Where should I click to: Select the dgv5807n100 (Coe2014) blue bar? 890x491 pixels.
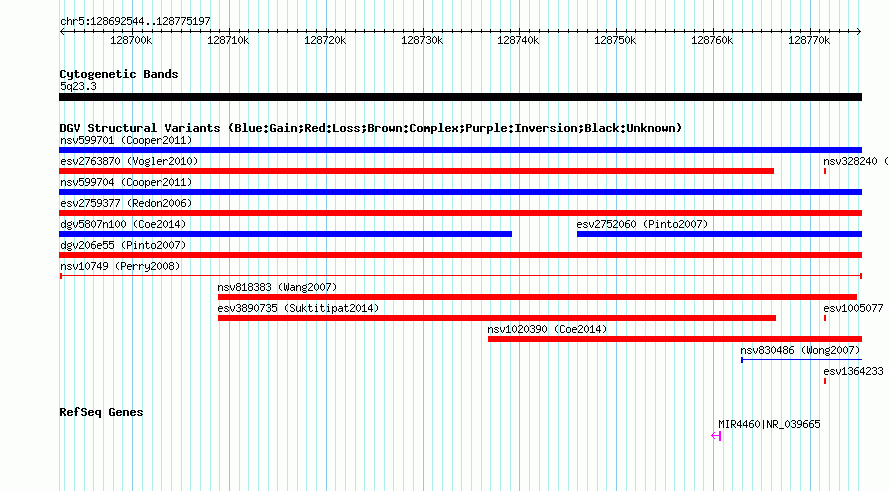point(286,234)
